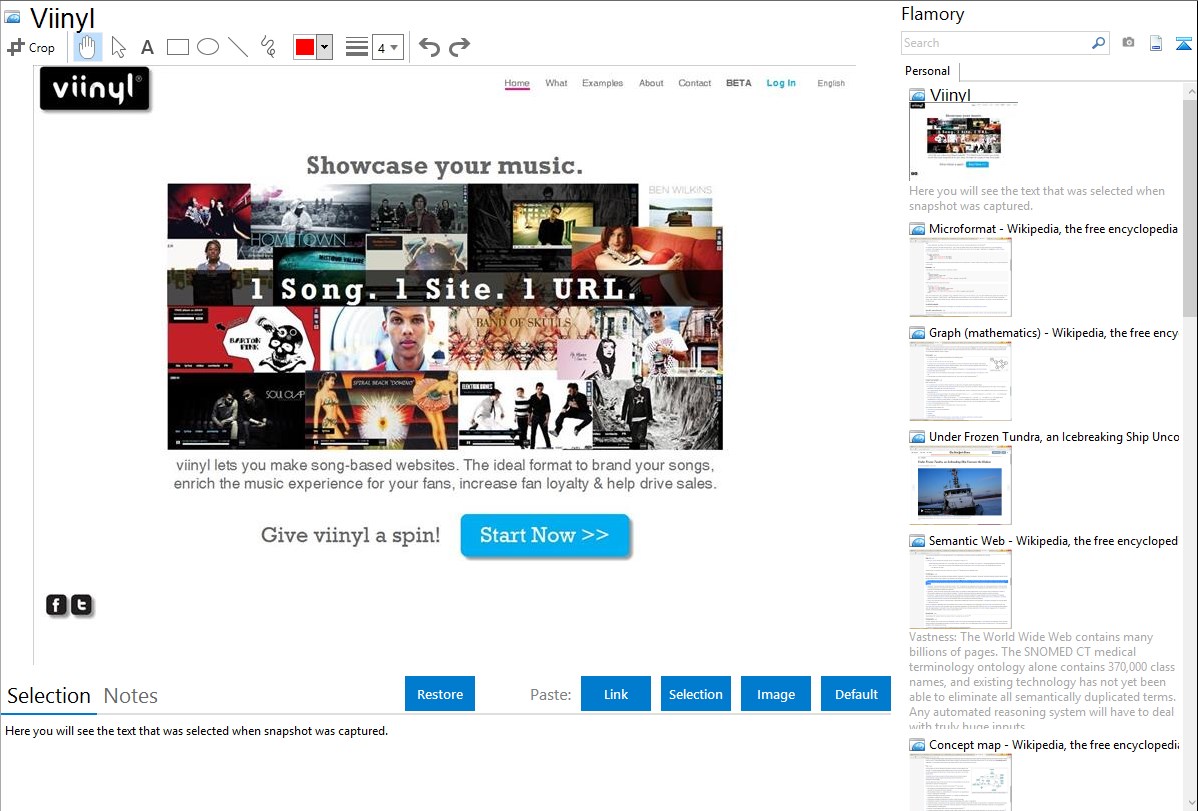Open the Under Frozen Tundra snapshot thumbnail
The width and height of the screenshot is (1198, 811).
[x=960, y=485]
